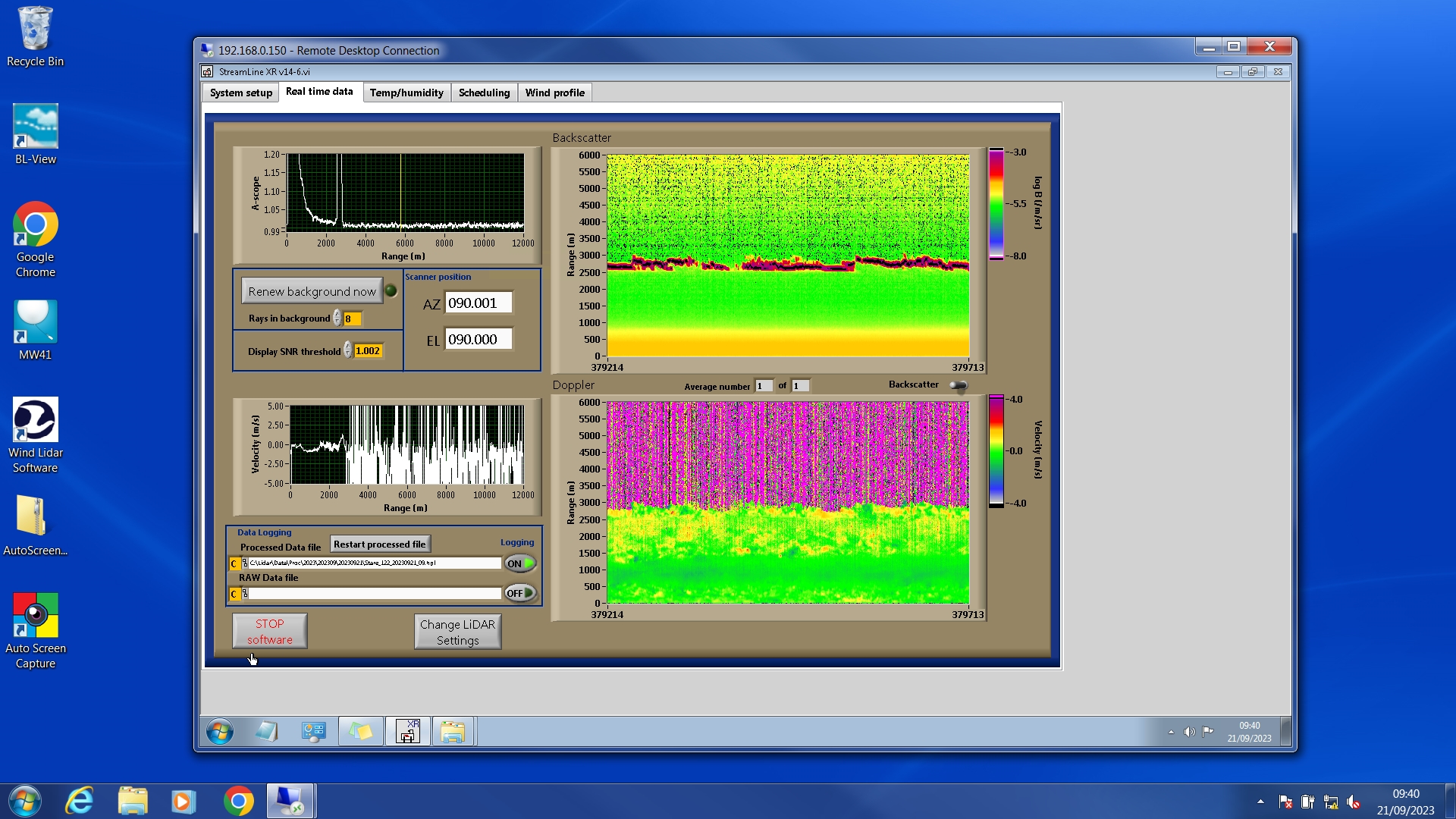Click Renew background now button
The height and width of the screenshot is (819, 1456).
[312, 291]
